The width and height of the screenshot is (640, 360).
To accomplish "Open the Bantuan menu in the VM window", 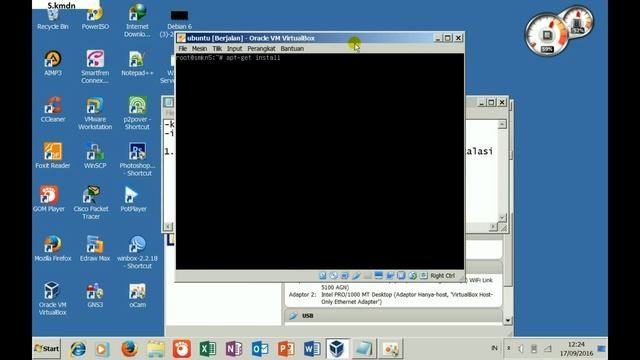I will click(x=292, y=48).
